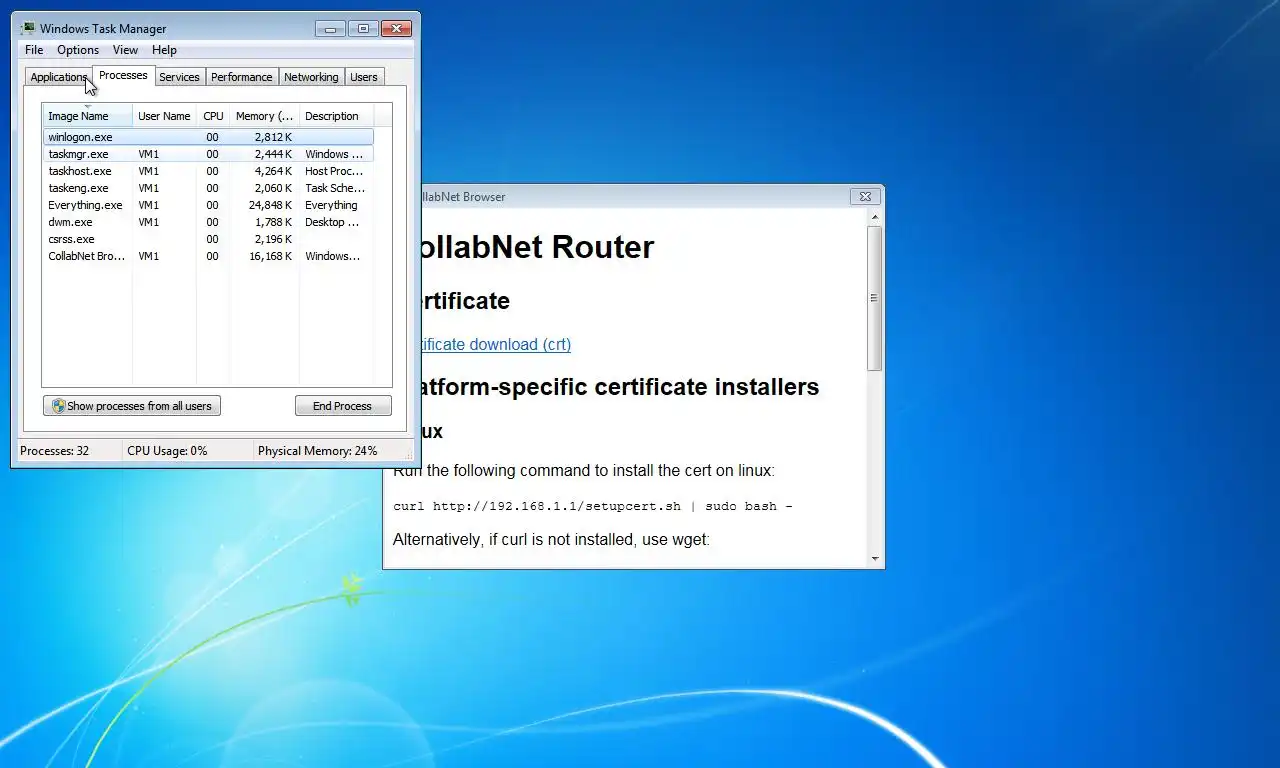The image size is (1280, 768).
Task: Select the taskhost.exe process row
Action: click(x=208, y=171)
